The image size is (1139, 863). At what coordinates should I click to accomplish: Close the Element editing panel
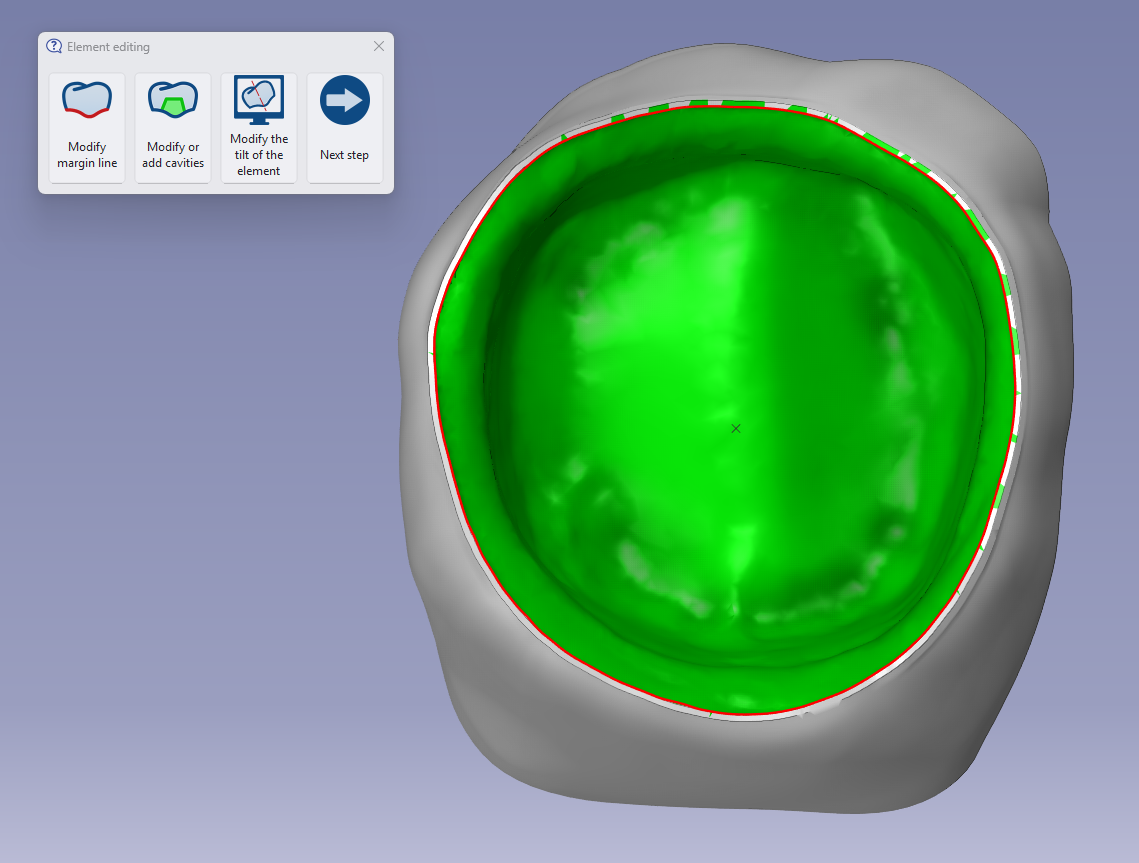point(379,46)
